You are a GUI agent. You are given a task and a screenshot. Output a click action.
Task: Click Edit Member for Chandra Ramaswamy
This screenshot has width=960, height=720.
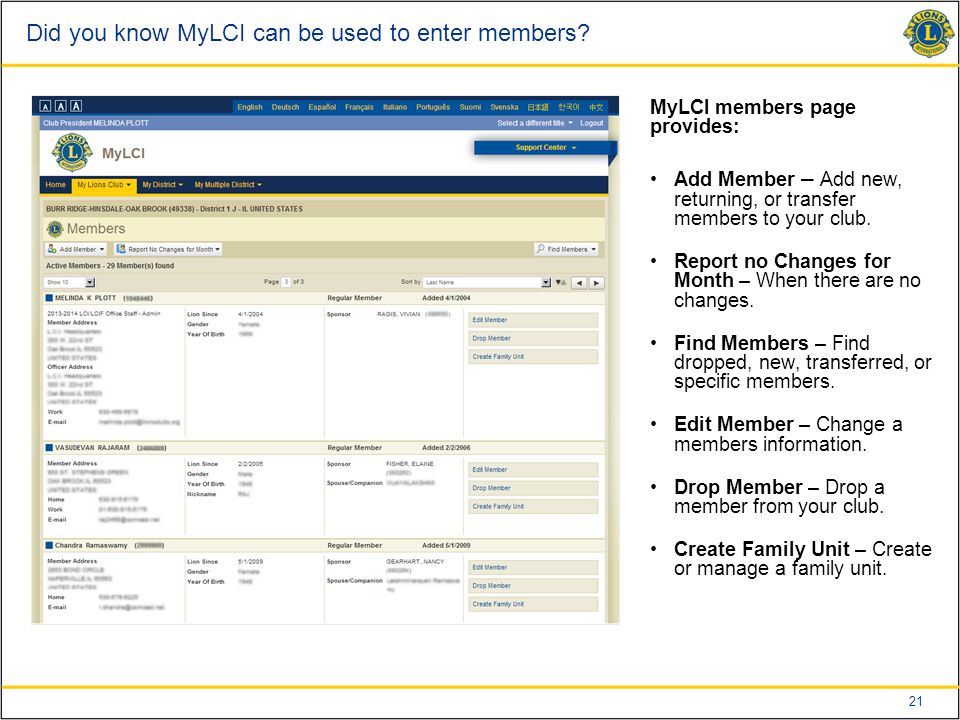click(x=533, y=568)
